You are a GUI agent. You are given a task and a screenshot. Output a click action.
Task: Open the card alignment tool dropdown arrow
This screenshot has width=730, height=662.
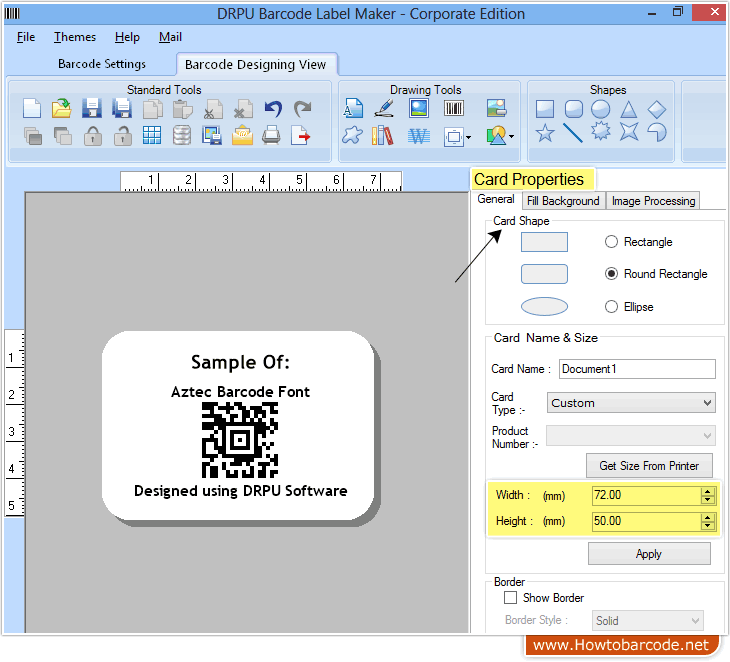click(x=468, y=137)
